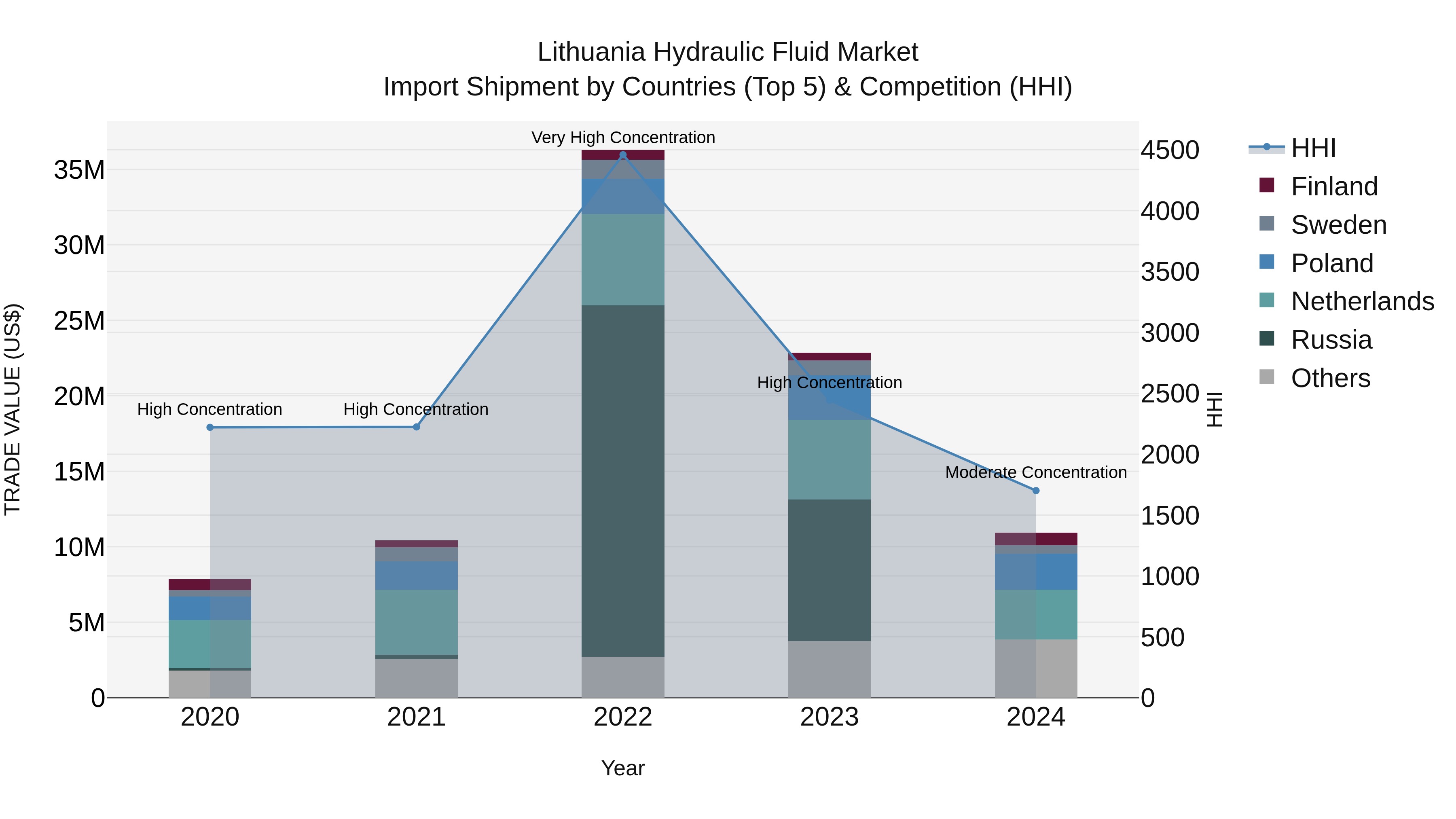
Task: Click the Finland segment of the 2023 bar
Action: [829, 356]
